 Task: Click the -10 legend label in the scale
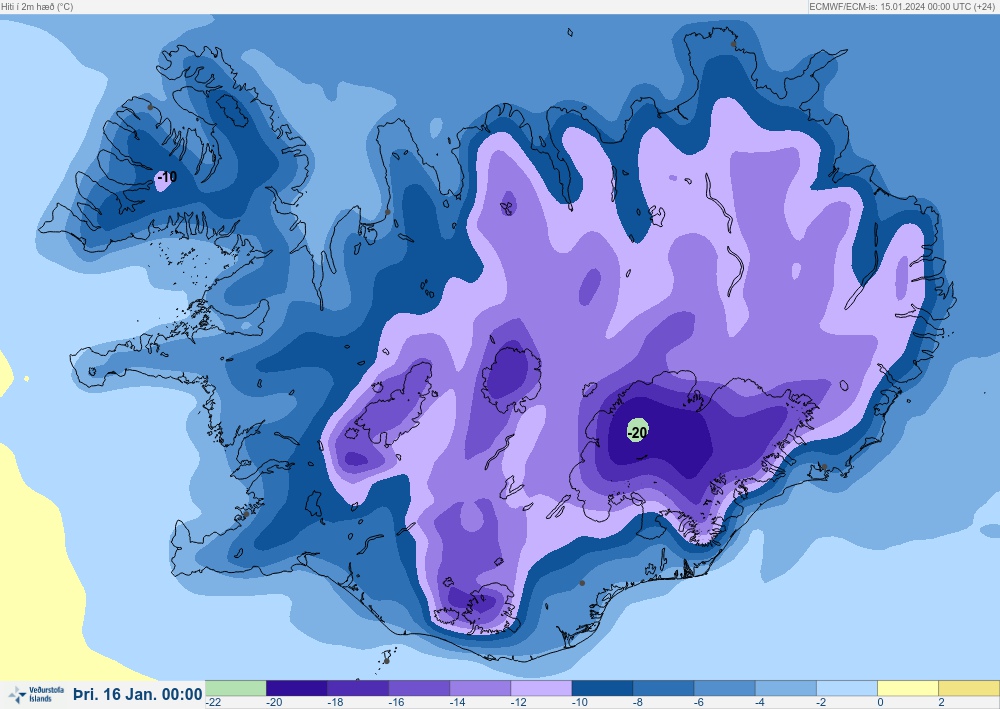[x=580, y=703]
